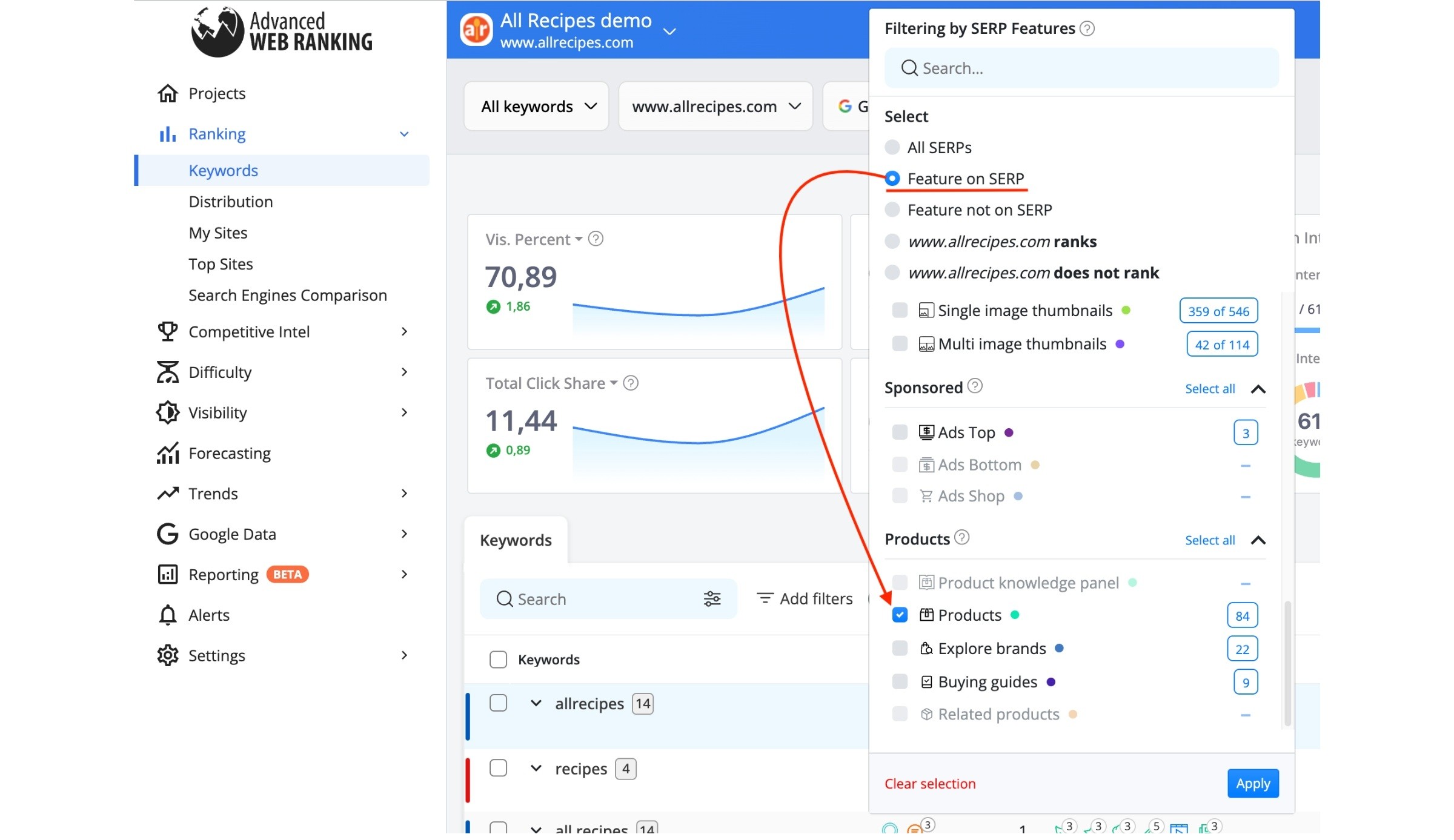Image resolution: width=1454 pixels, height=840 pixels.
Task: Collapse the Sponsored section
Action: (1259, 389)
